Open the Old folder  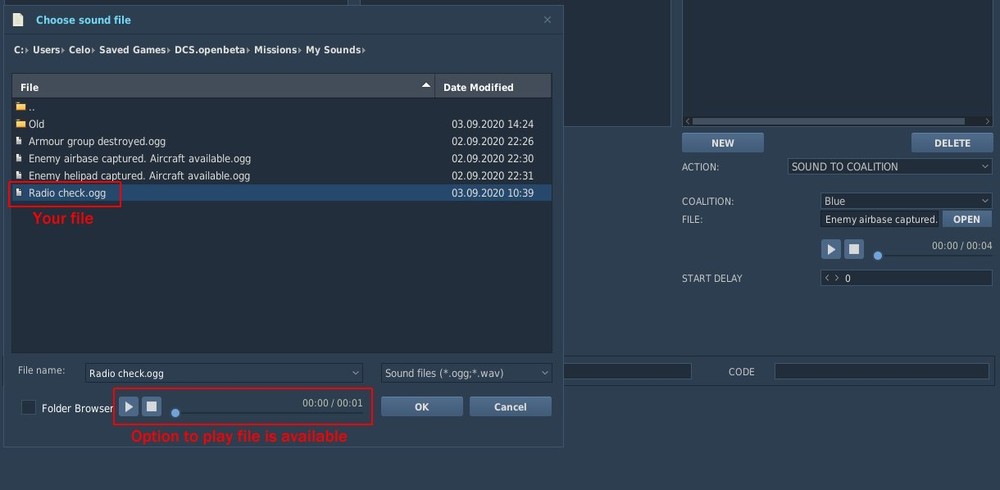tap(281, 124)
